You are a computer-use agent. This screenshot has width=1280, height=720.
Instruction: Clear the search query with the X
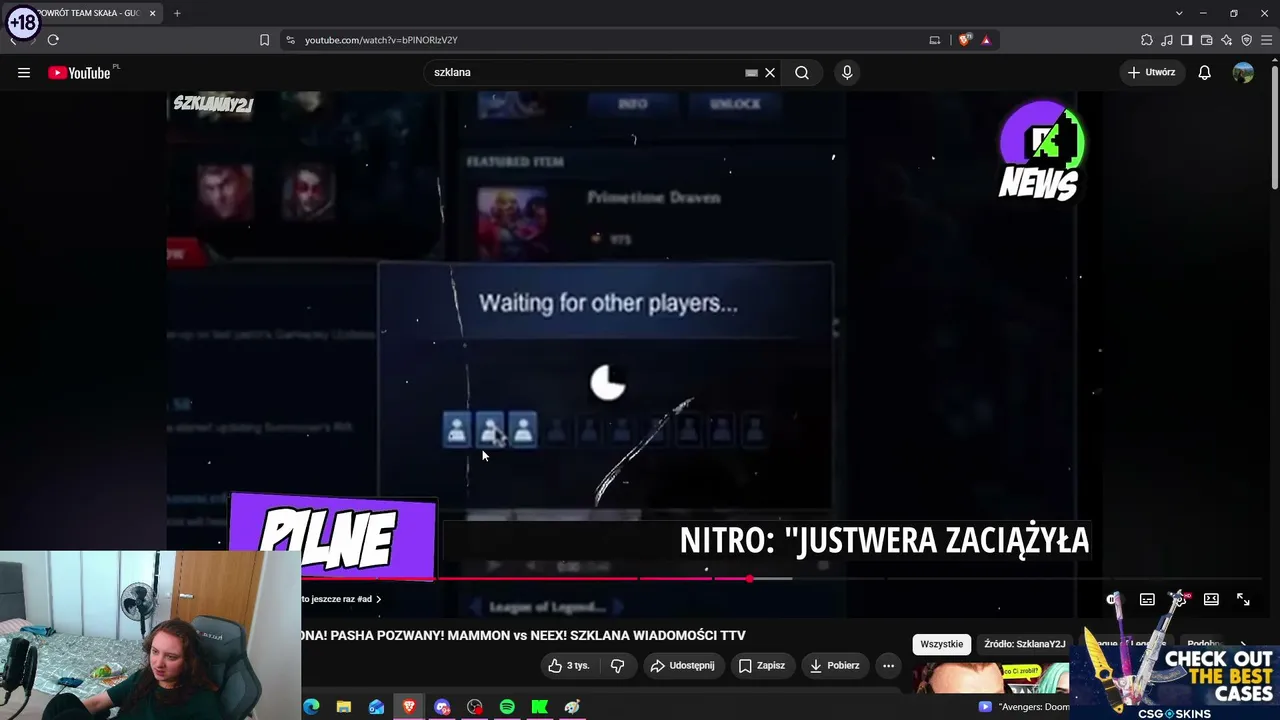[770, 72]
